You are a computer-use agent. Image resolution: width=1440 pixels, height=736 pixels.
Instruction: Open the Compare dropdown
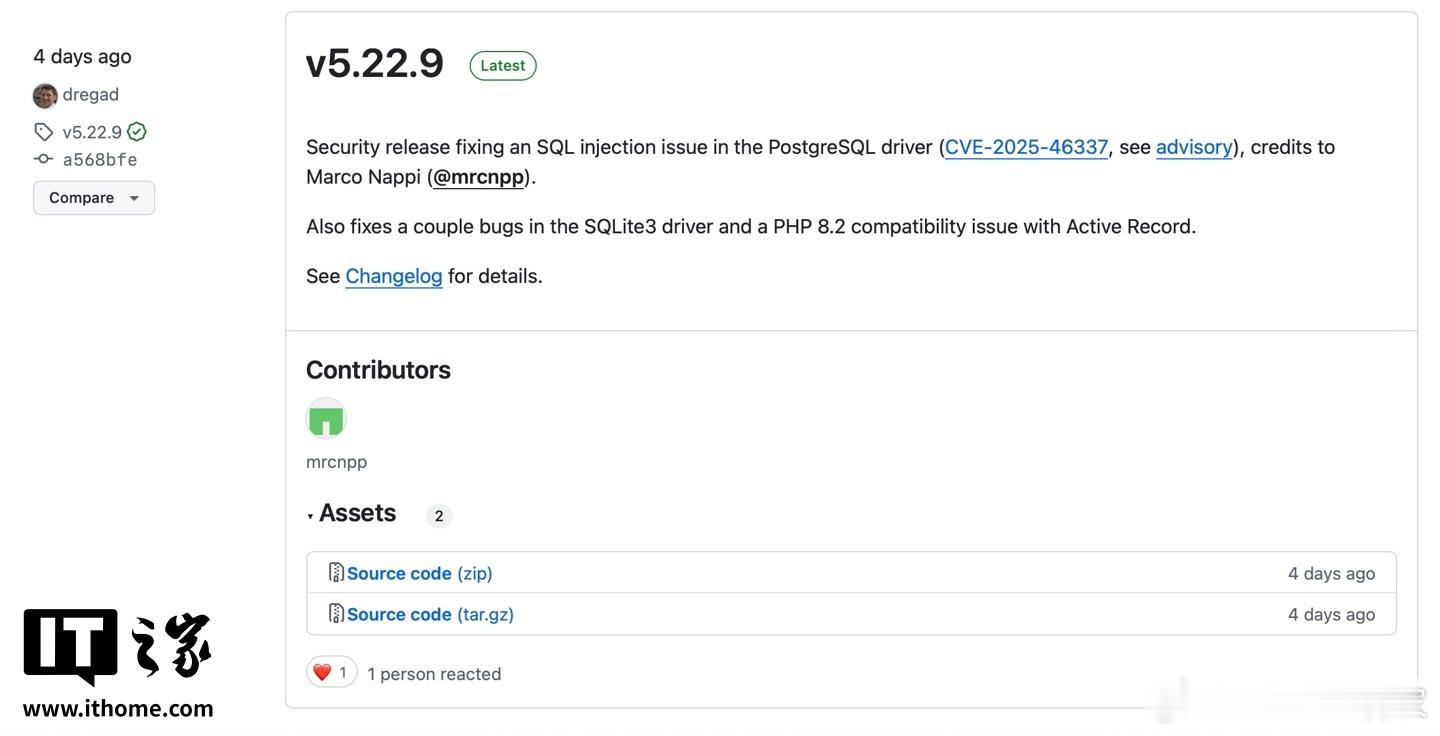pos(94,198)
